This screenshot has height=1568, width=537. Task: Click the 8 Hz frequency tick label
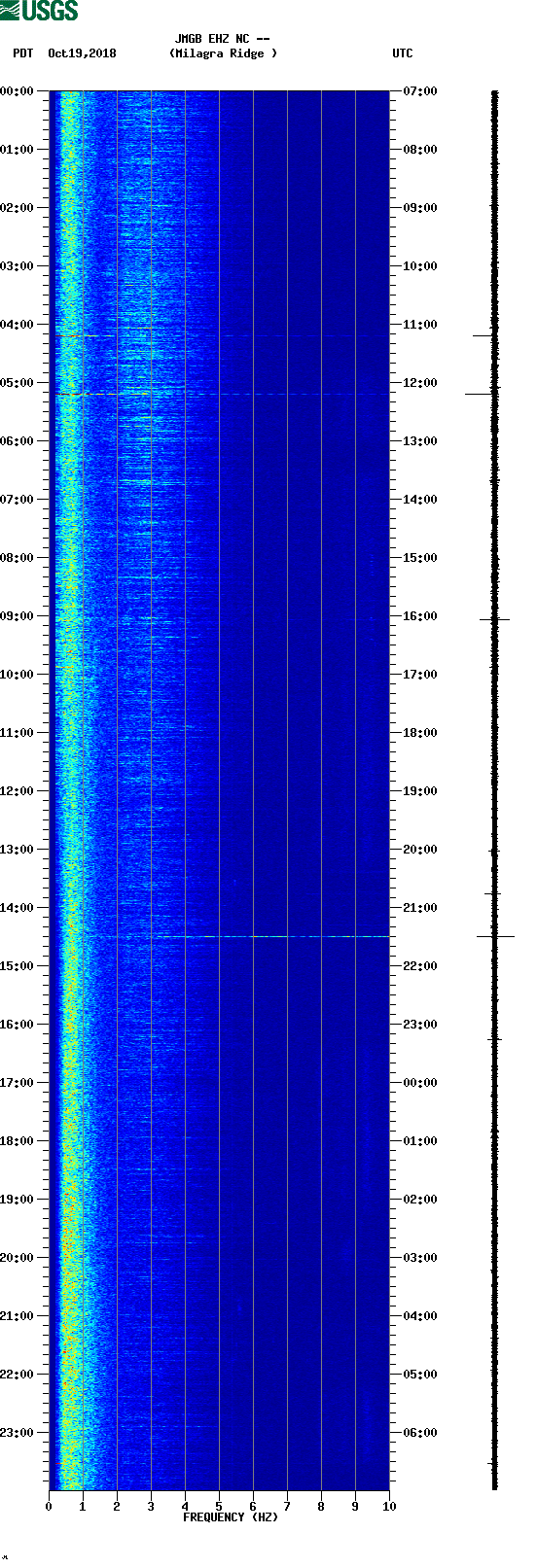tap(321, 1507)
